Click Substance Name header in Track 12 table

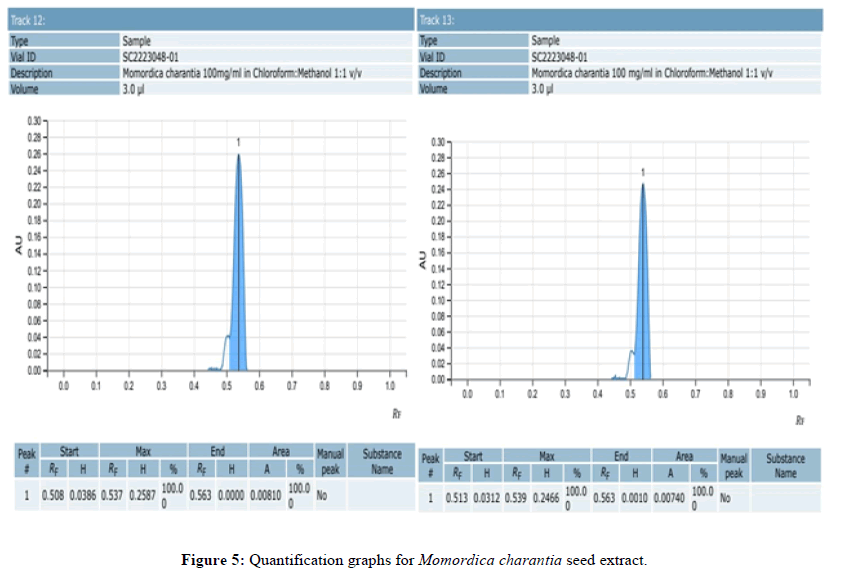tap(381, 460)
